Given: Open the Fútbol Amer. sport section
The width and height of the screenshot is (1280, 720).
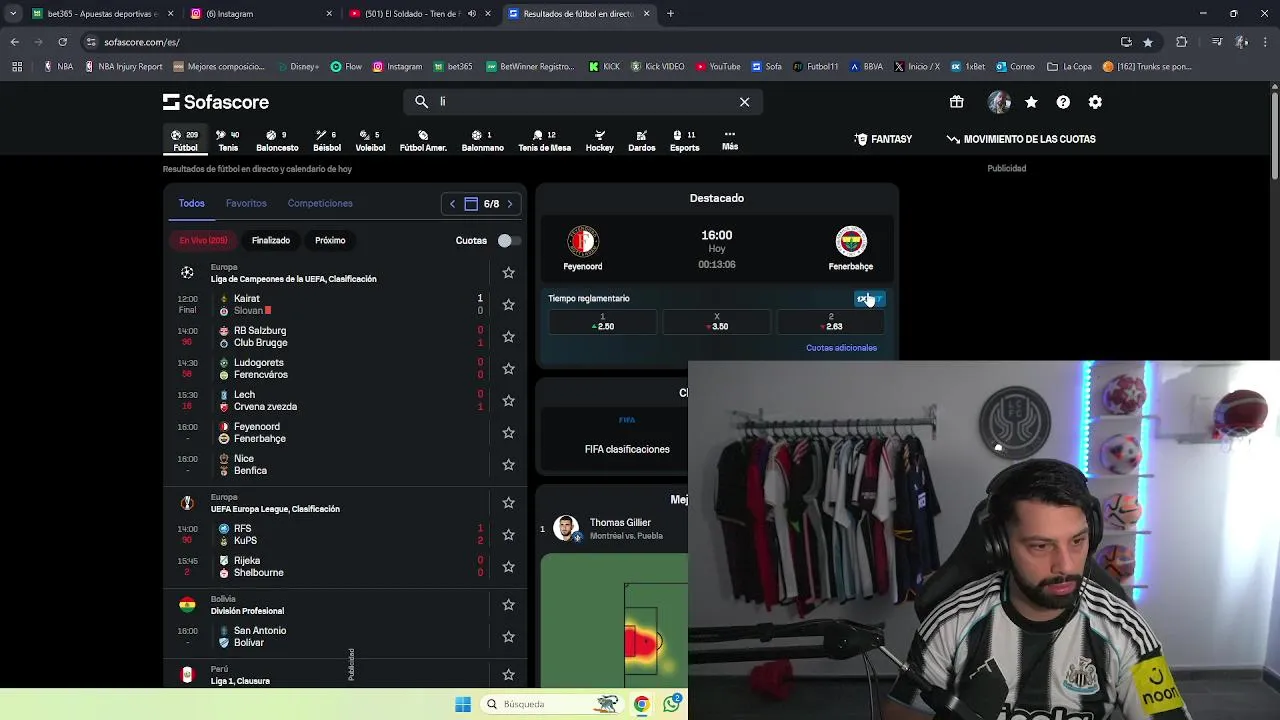Looking at the screenshot, I should tap(423, 140).
